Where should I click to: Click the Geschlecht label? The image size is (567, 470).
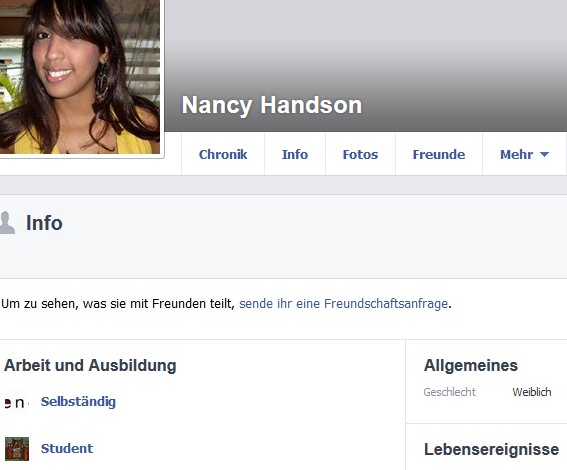tap(449, 392)
